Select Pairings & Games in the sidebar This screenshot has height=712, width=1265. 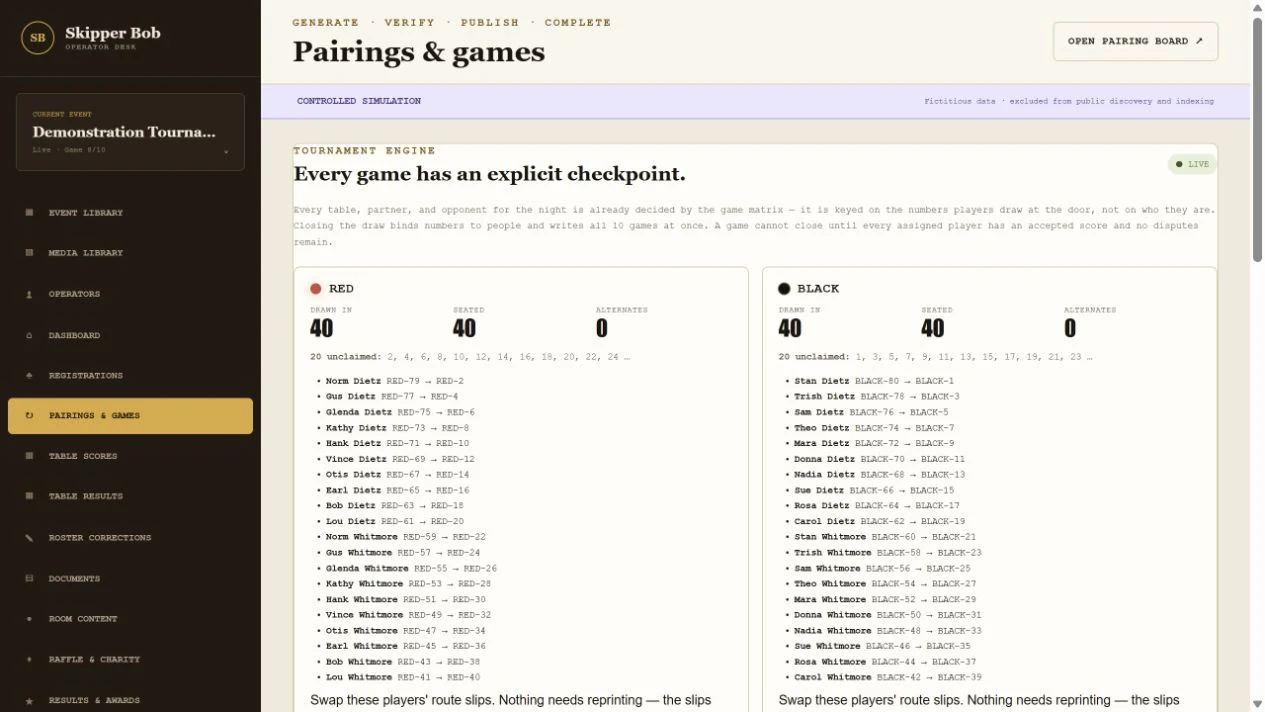coord(130,416)
